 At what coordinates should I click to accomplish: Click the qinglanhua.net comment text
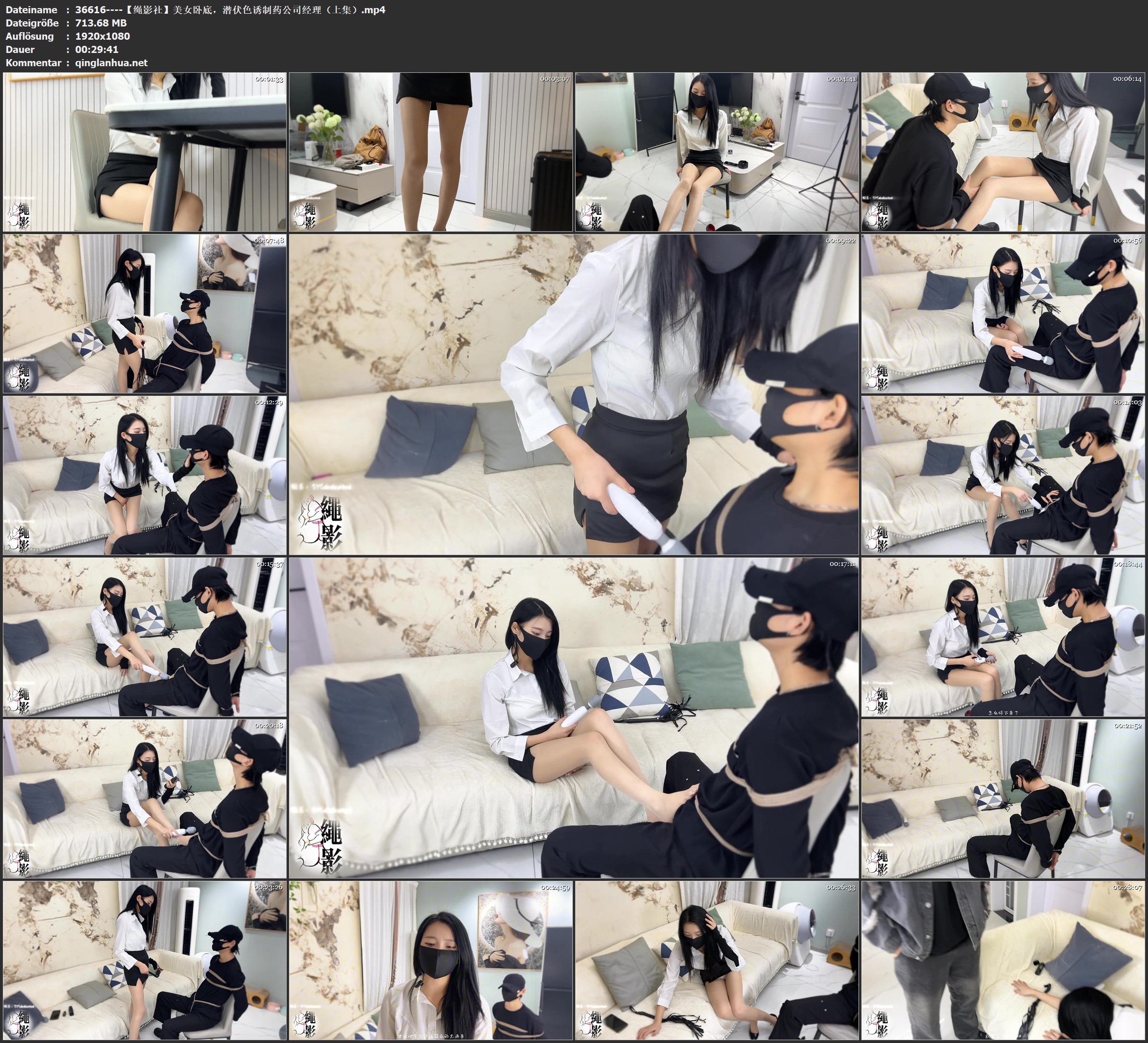tap(111, 62)
